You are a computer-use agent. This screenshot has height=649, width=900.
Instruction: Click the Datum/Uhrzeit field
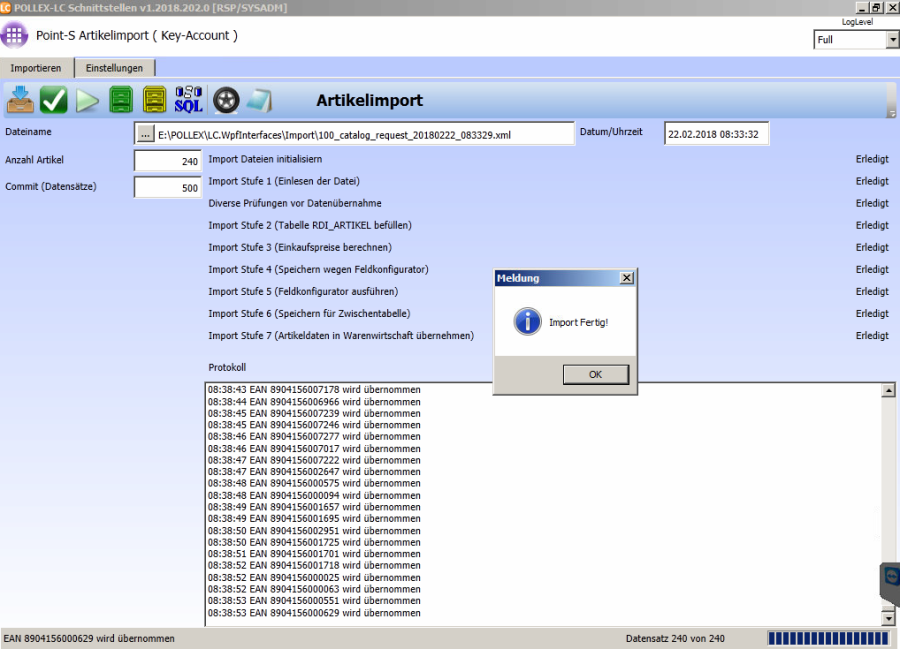(x=716, y=134)
